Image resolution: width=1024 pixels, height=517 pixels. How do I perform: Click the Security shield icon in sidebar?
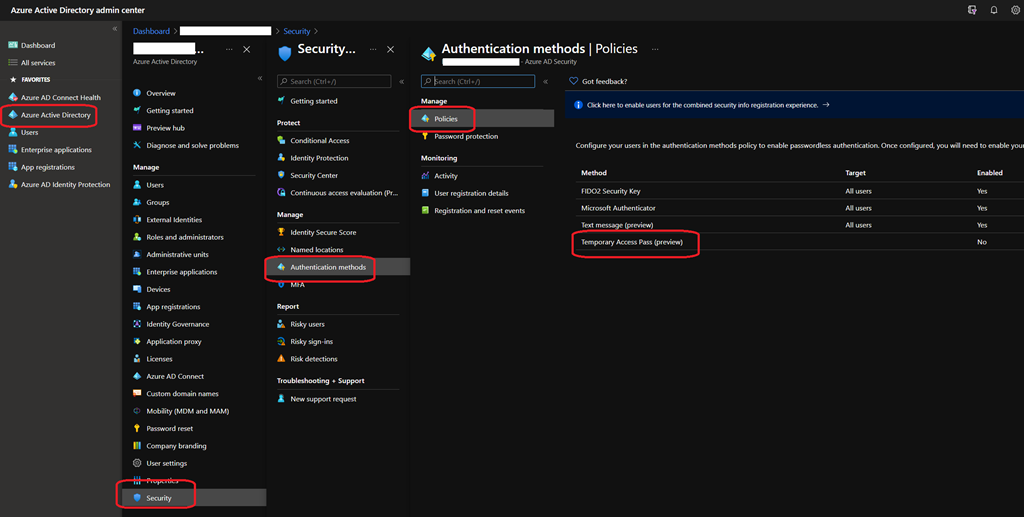point(137,498)
